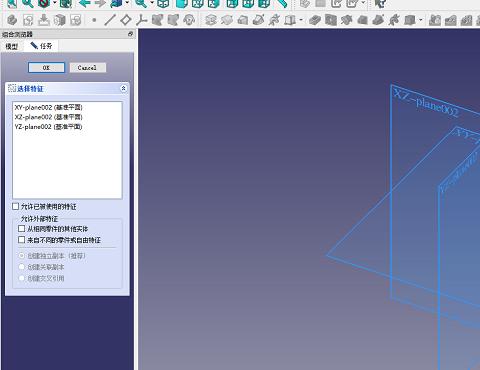Confirm with the OK button
The image size is (480, 370).
[x=46, y=68]
